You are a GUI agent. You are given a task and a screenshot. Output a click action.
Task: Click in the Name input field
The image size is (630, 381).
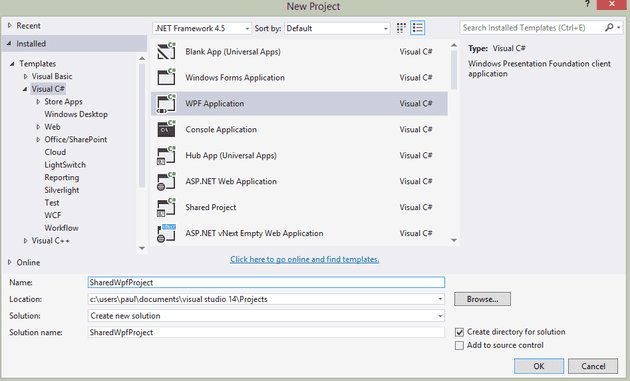266,282
